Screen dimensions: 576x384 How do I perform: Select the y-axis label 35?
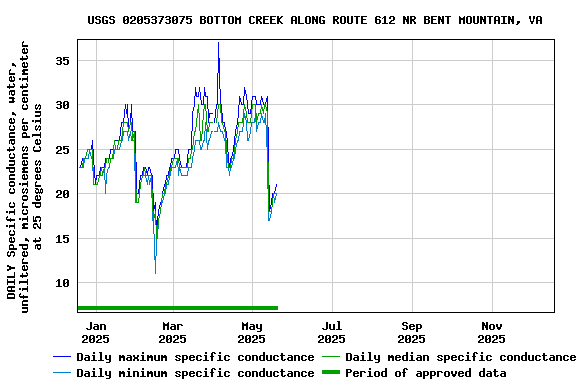[62, 61]
